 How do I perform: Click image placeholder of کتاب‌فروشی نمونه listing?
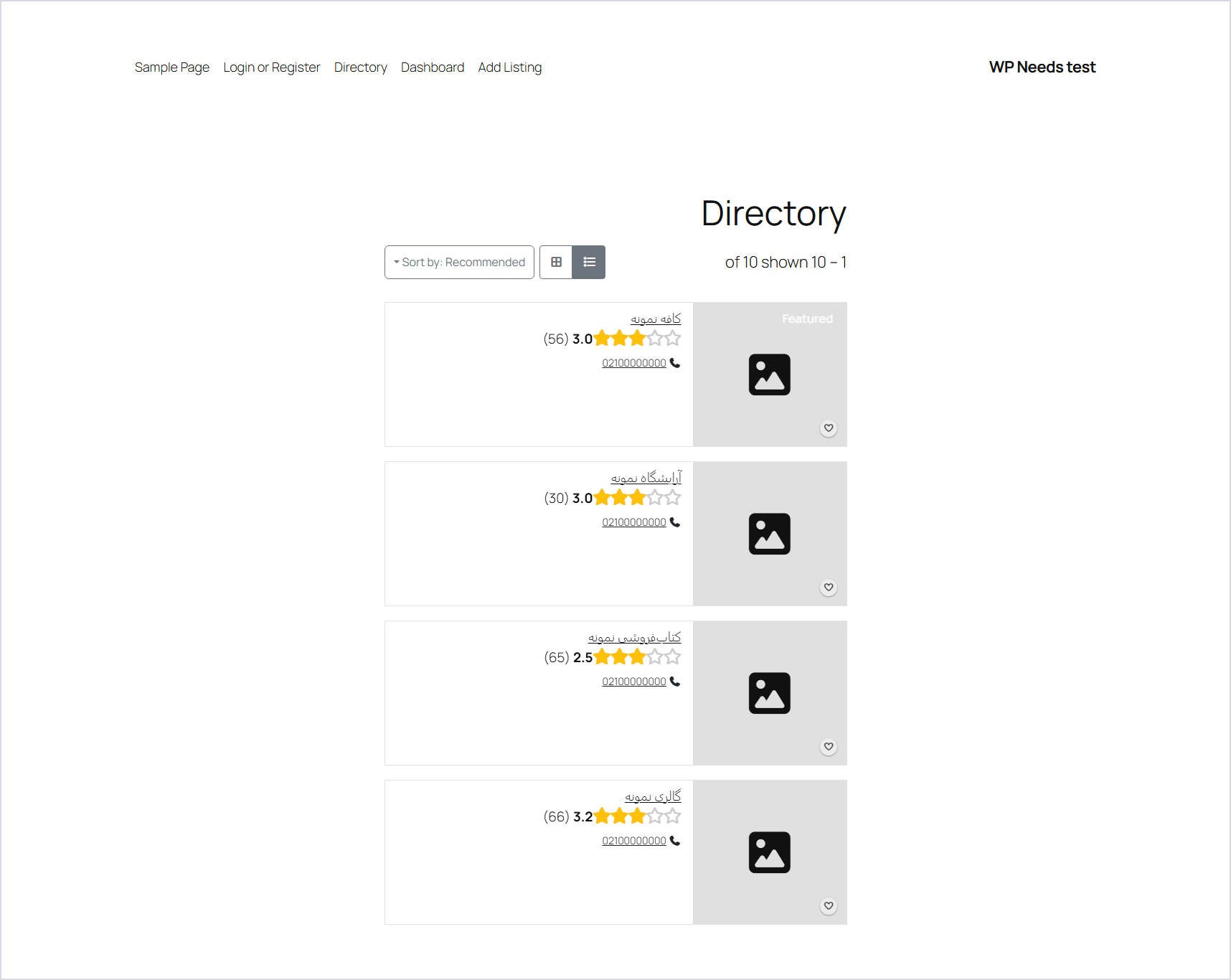click(x=770, y=693)
